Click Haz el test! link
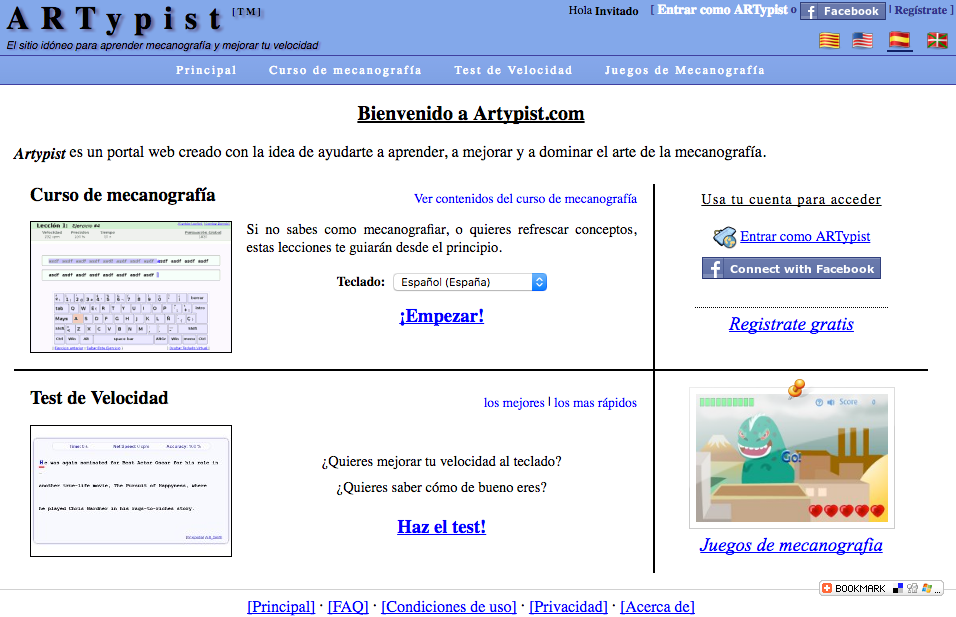The height and width of the screenshot is (617, 956). pos(441,527)
